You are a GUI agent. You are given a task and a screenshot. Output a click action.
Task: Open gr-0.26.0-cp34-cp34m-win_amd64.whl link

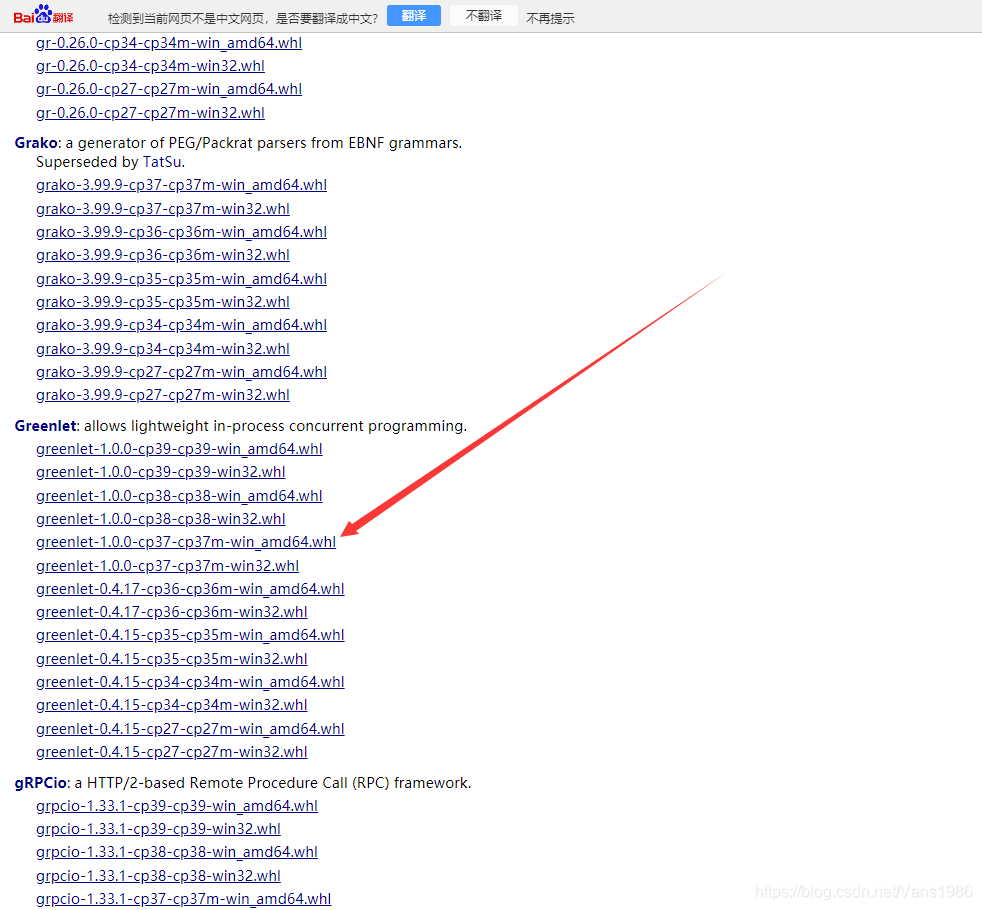[169, 43]
